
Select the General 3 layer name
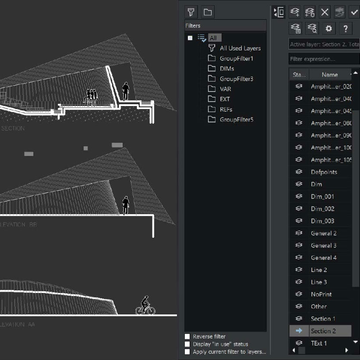pyautogui.click(x=323, y=245)
